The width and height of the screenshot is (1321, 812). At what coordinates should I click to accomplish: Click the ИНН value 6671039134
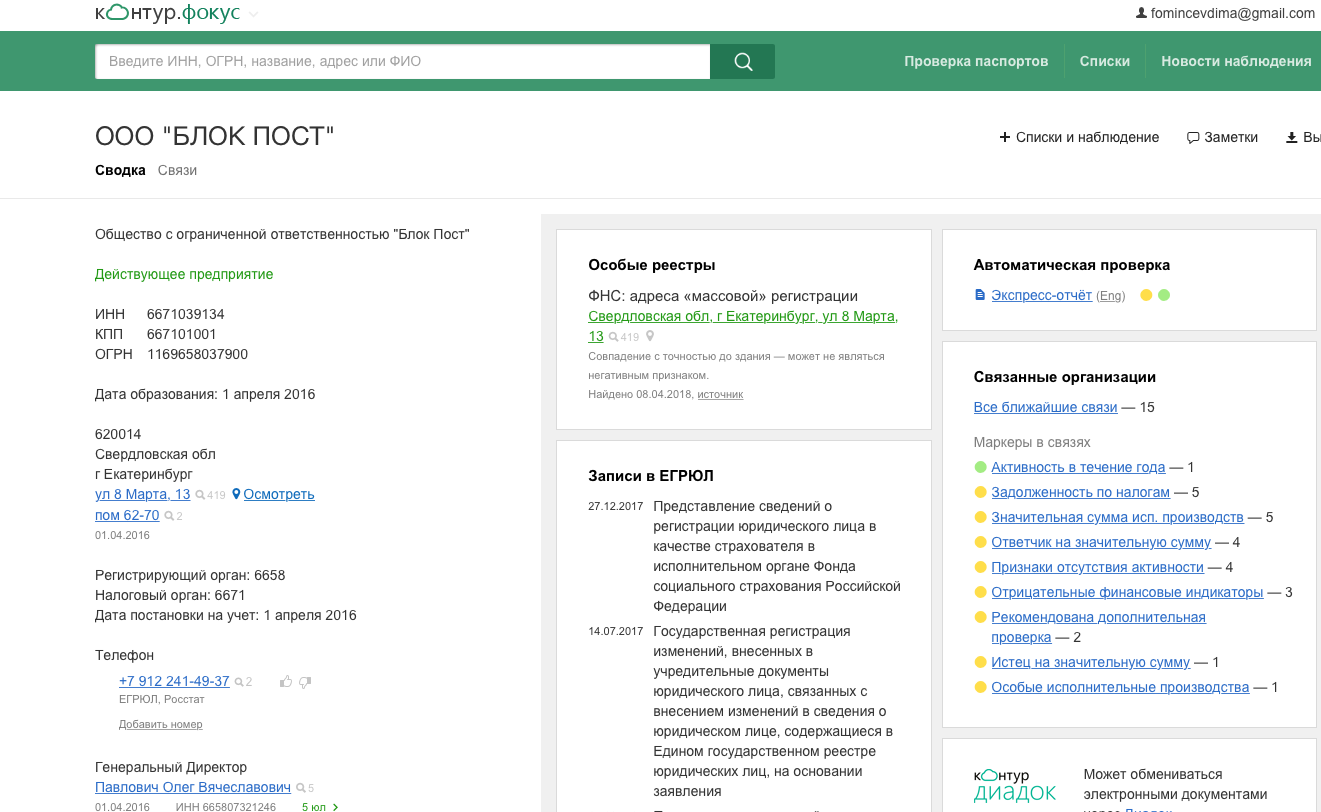pyautogui.click(x=186, y=314)
